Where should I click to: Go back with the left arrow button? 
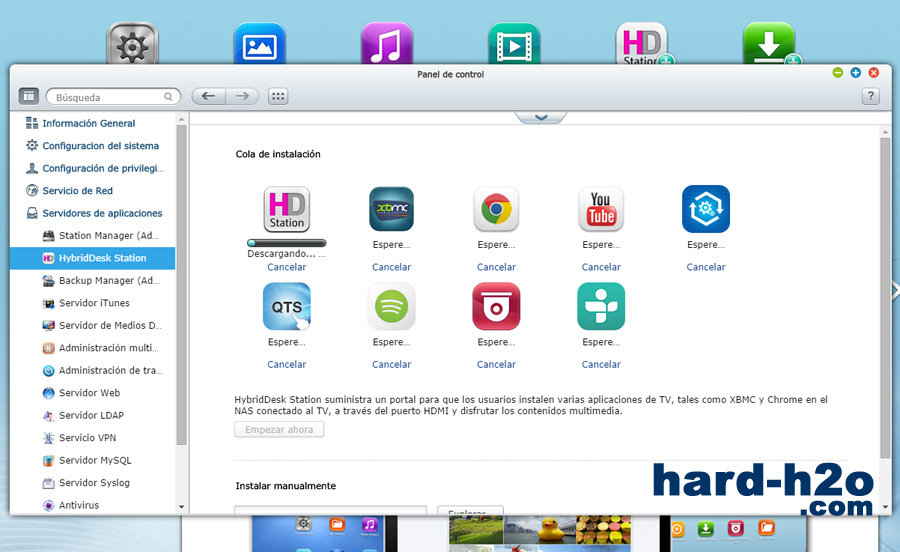point(208,96)
